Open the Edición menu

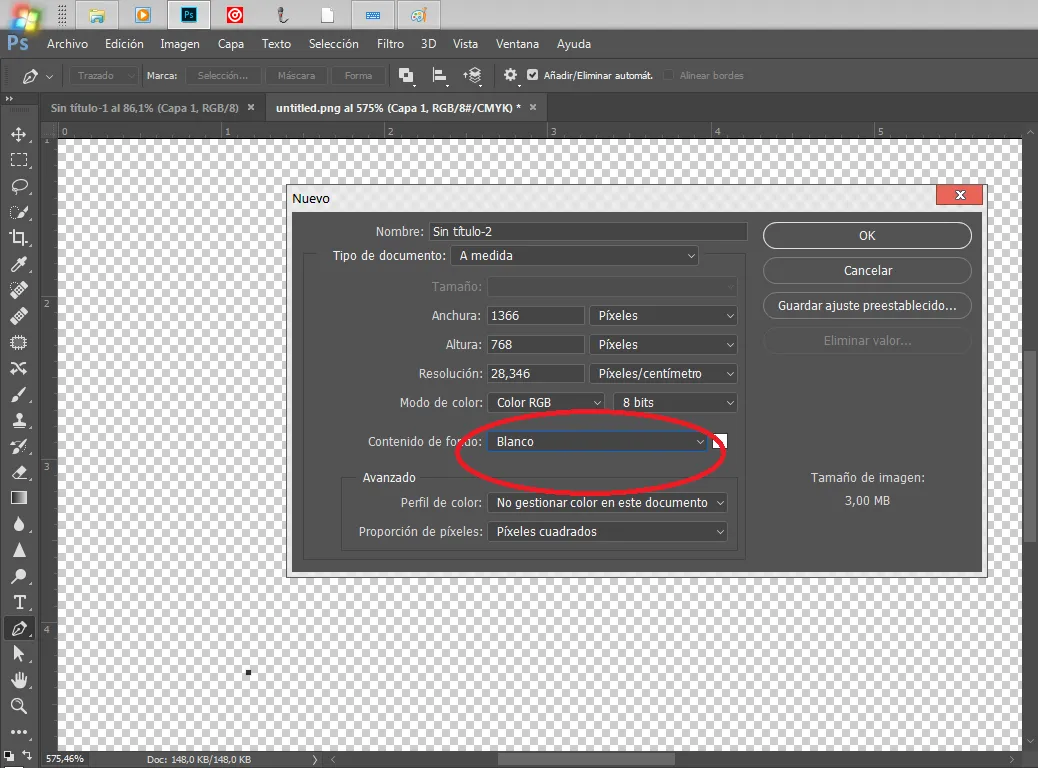click(124, 44)
